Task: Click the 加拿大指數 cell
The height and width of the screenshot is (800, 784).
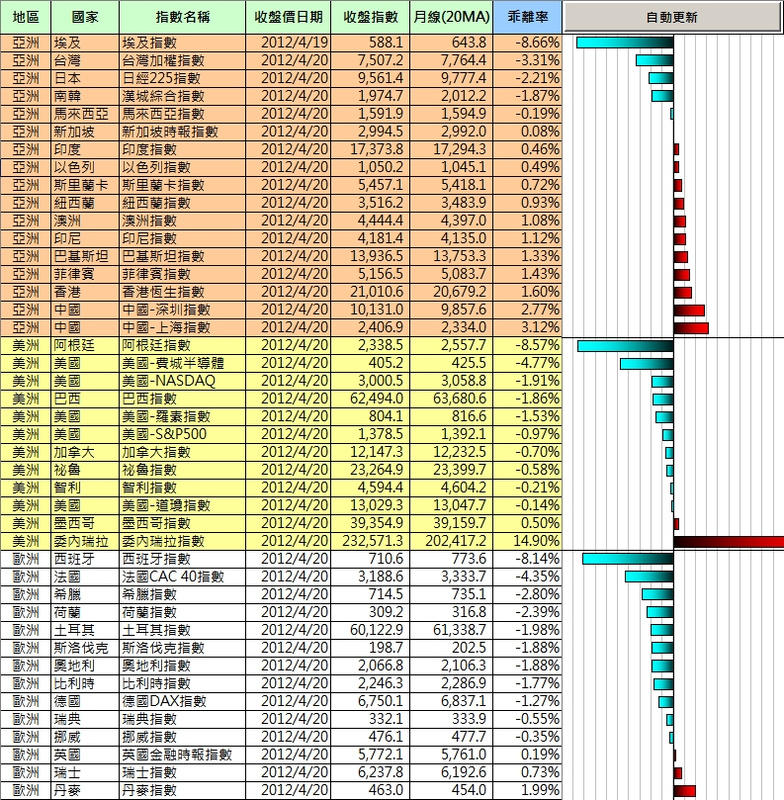Action: pyautogui.click(x=182, y=452)
